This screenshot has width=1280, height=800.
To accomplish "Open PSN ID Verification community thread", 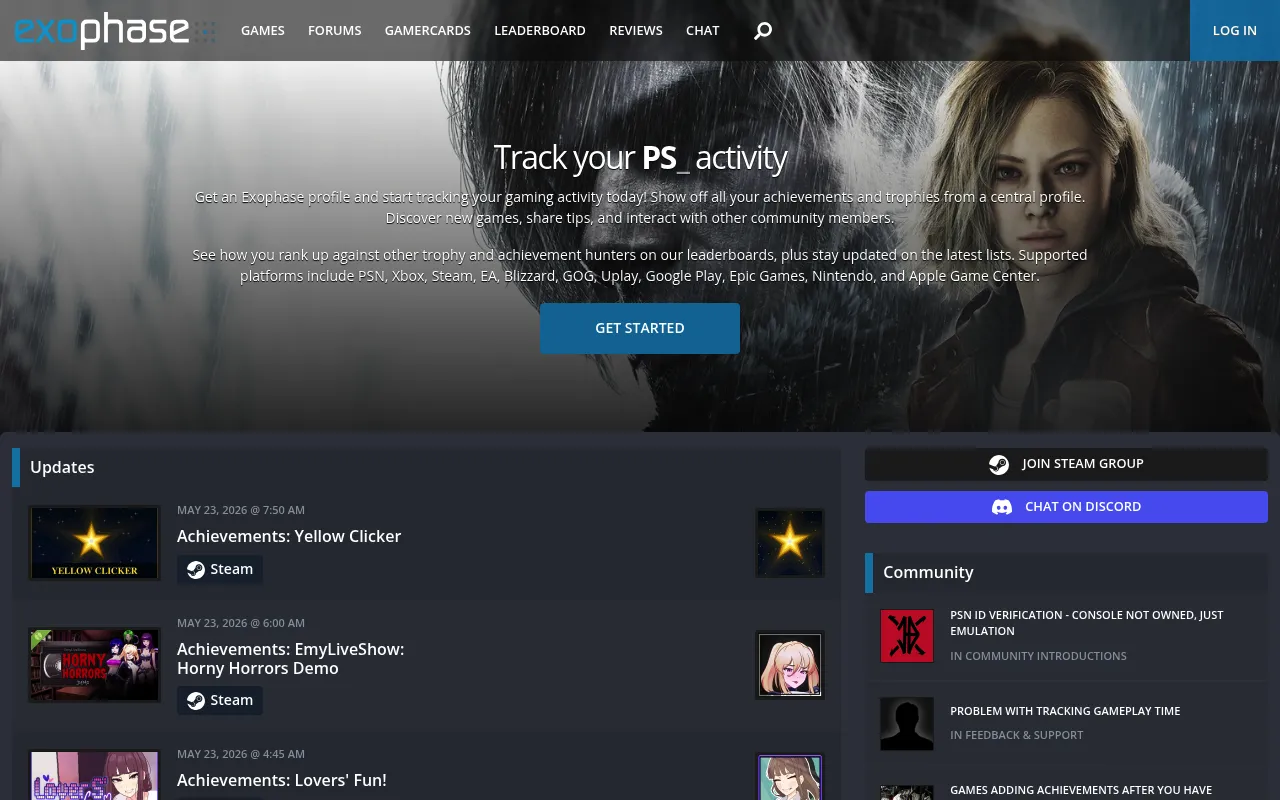I will pyautogui.click(x=1087, y=623).
